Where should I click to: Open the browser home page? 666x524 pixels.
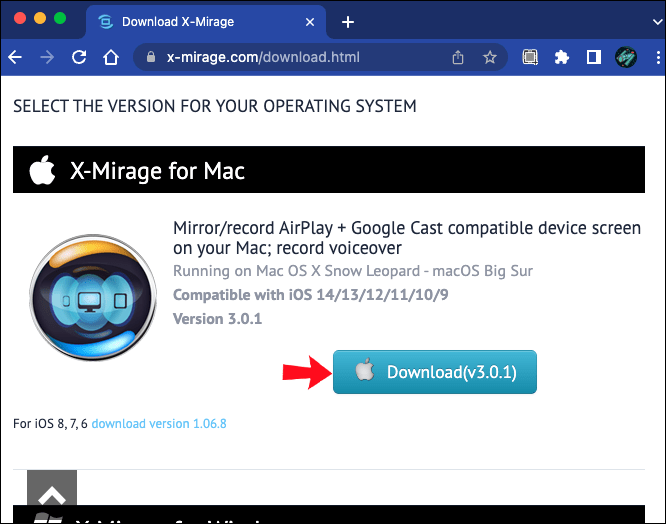coord(111,57)
